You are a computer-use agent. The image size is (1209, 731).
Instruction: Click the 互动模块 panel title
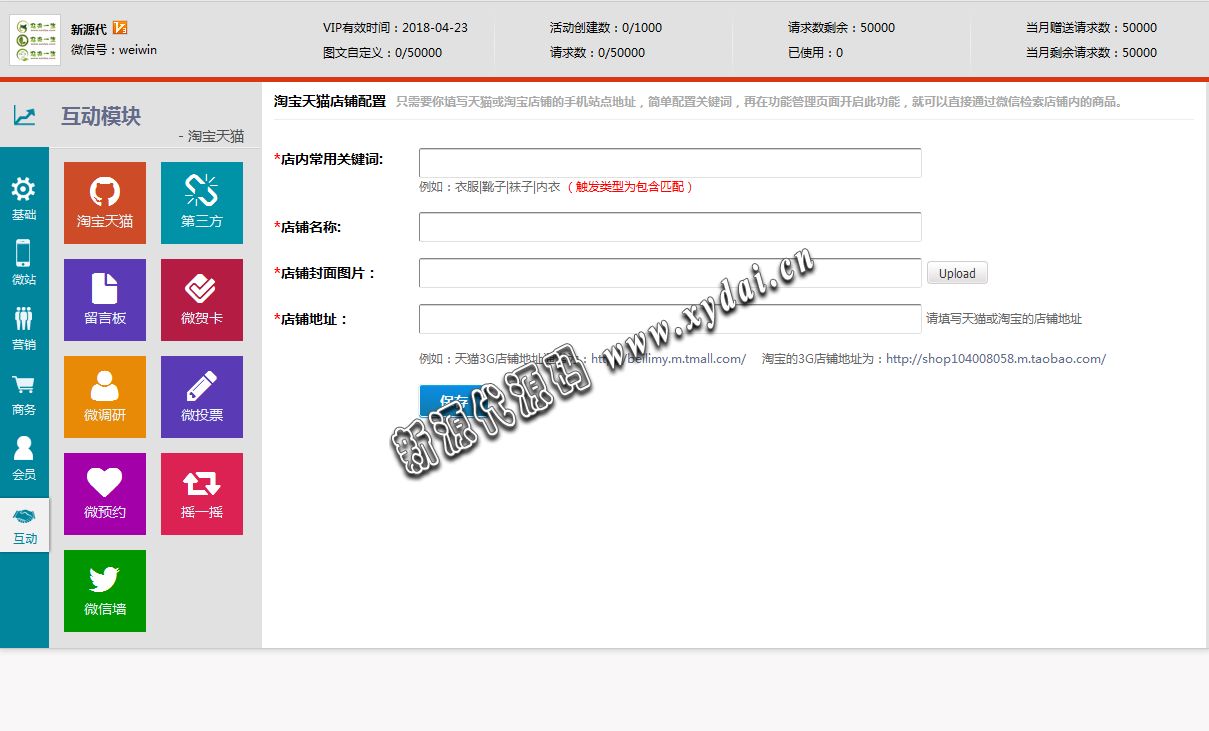[x=101, y=116]
